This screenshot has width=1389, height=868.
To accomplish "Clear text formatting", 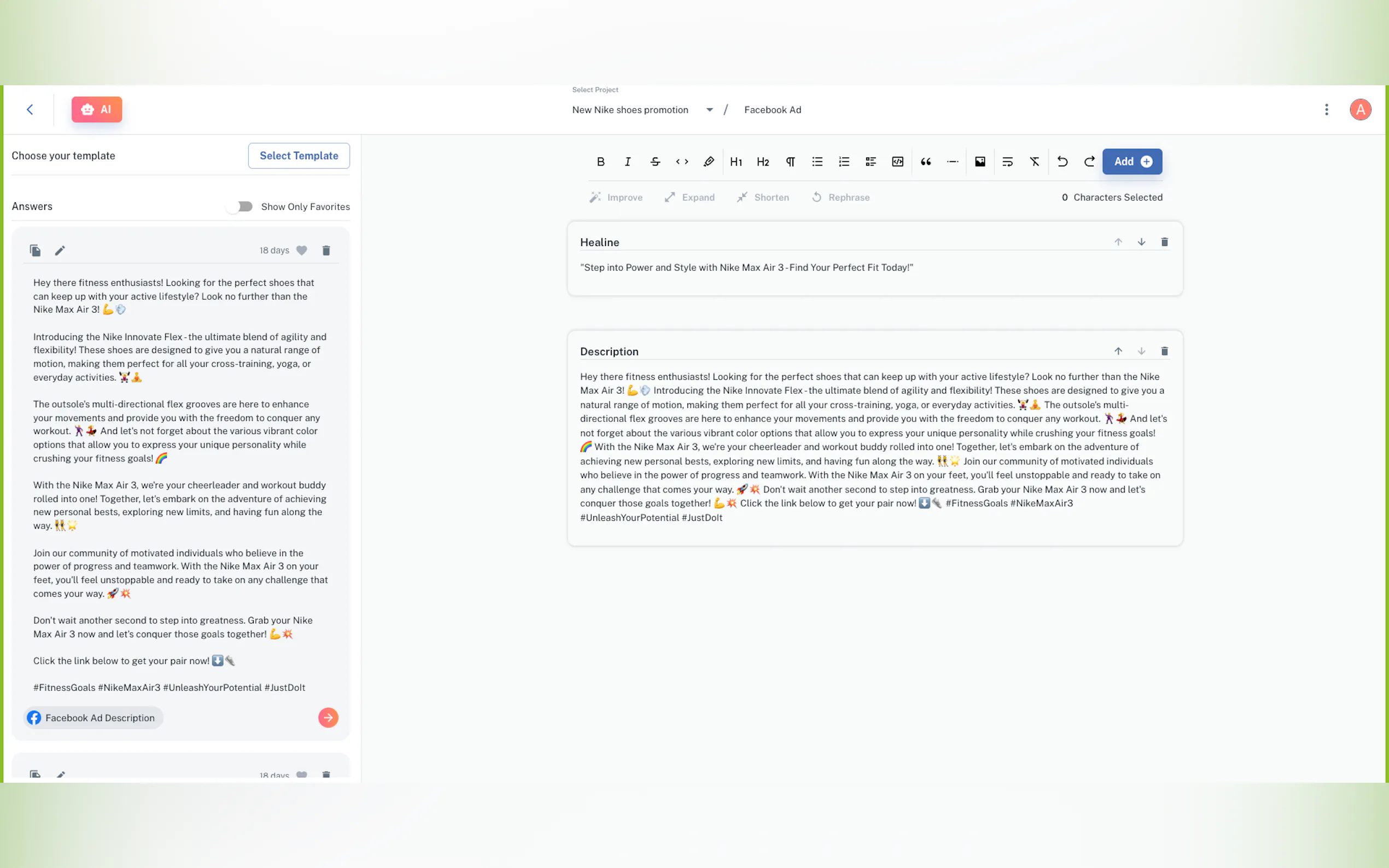I will [x=1035, y=162].
